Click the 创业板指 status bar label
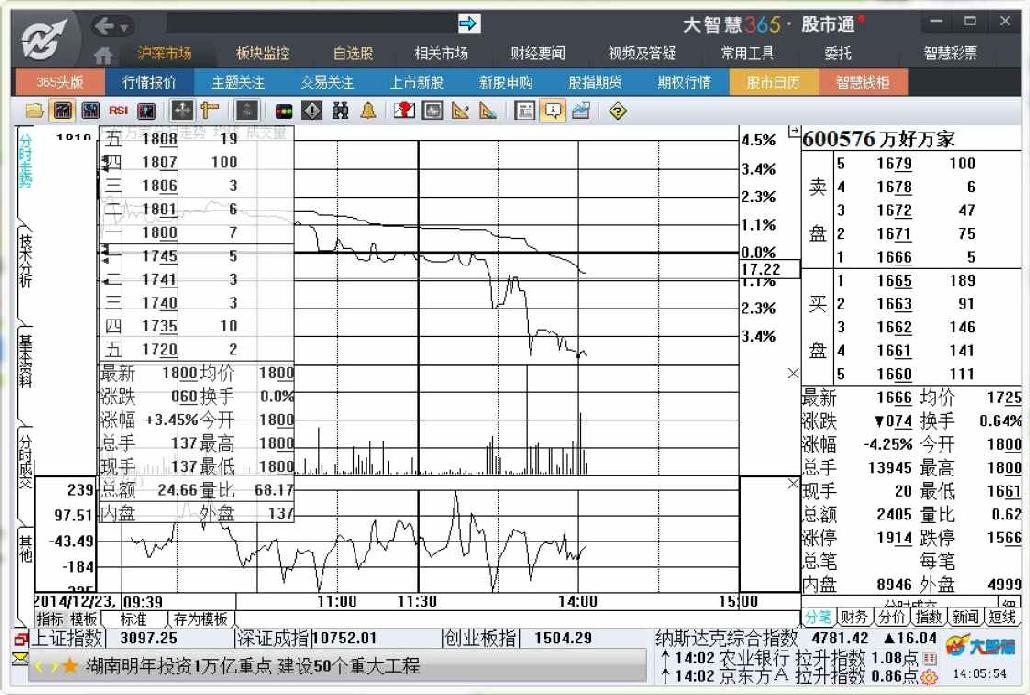The width and height of the screenshot is (1030, 695). (480, 638)
